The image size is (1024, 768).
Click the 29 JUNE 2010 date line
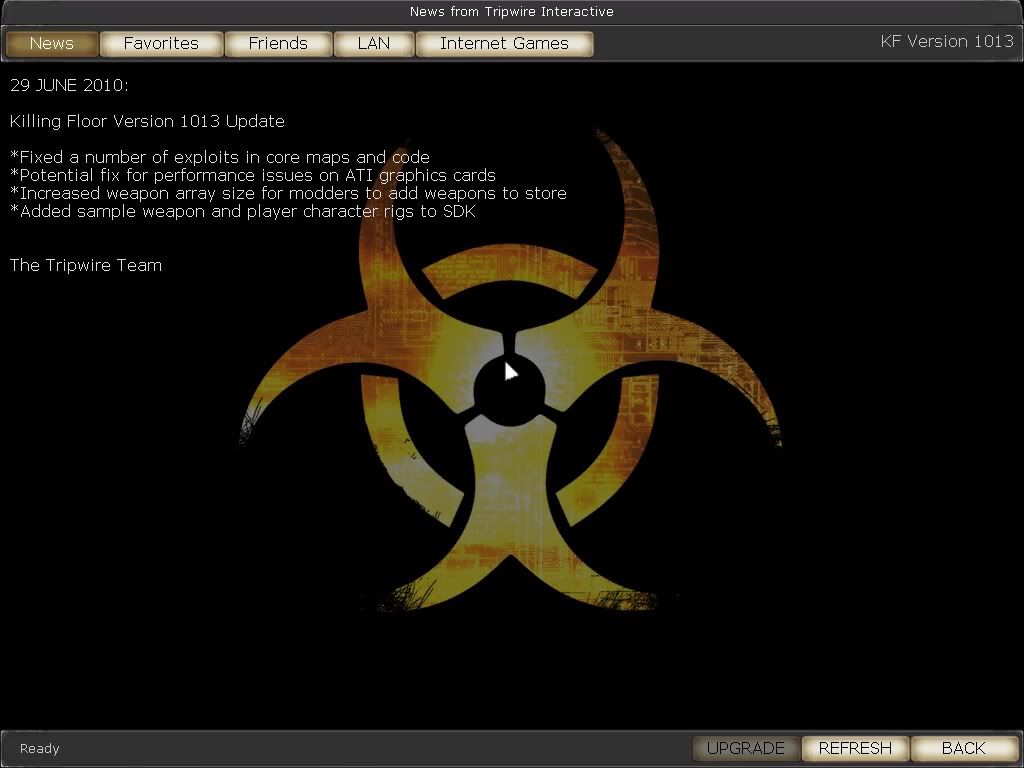click(x=69, y=85)
